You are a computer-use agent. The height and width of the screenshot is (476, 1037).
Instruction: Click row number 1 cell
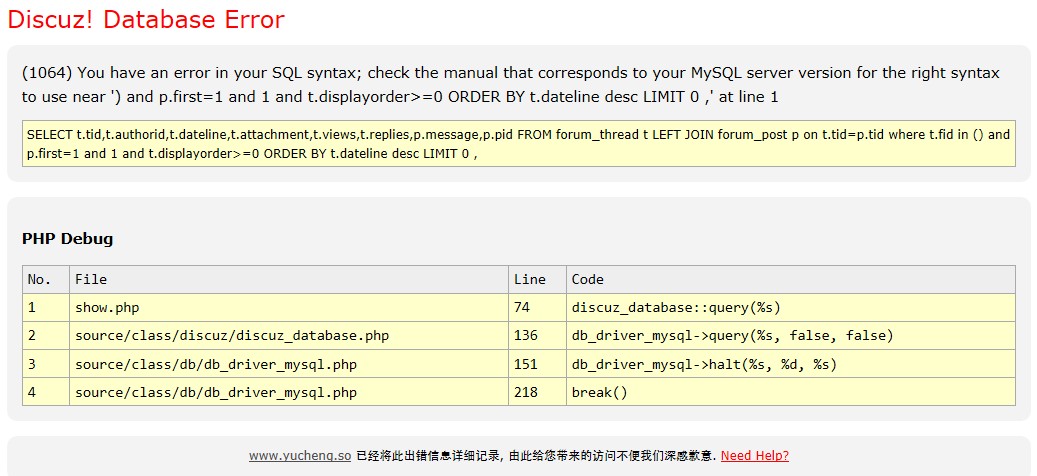pyautogui.click(x=46, y=307)
